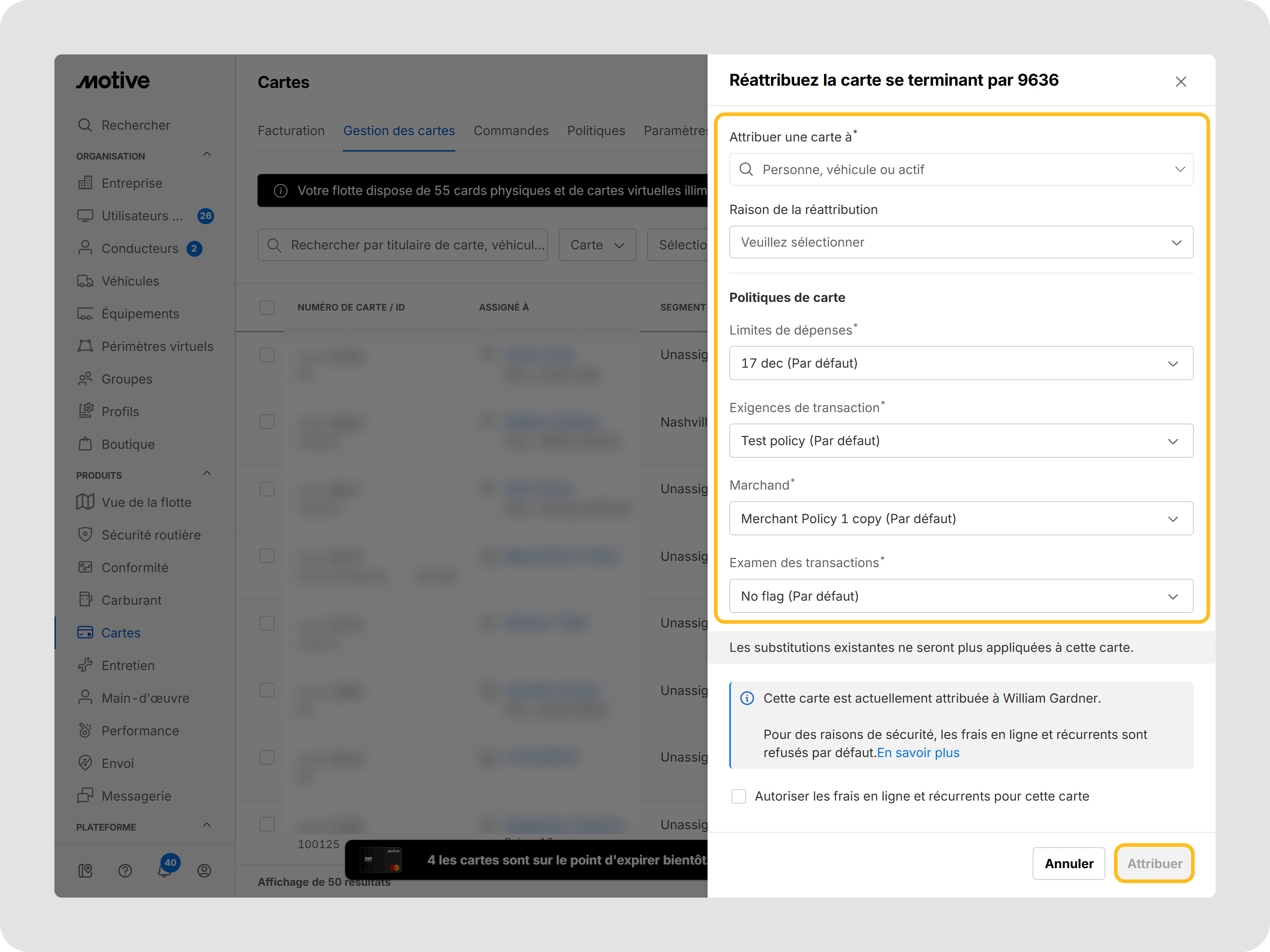
Task: Open Carburant in the sidebar
Action: pos(119,600)
